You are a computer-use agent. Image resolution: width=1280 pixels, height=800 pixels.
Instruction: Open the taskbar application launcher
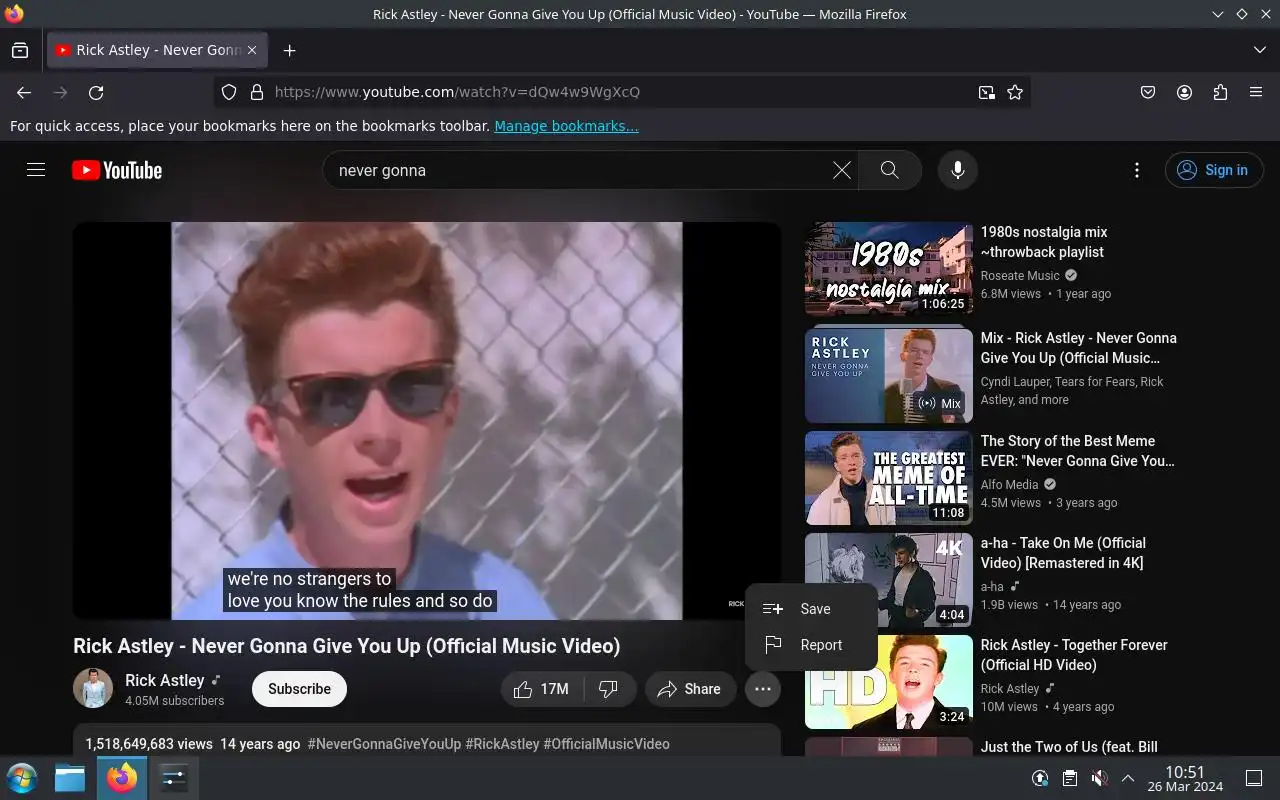click(21, 778)
